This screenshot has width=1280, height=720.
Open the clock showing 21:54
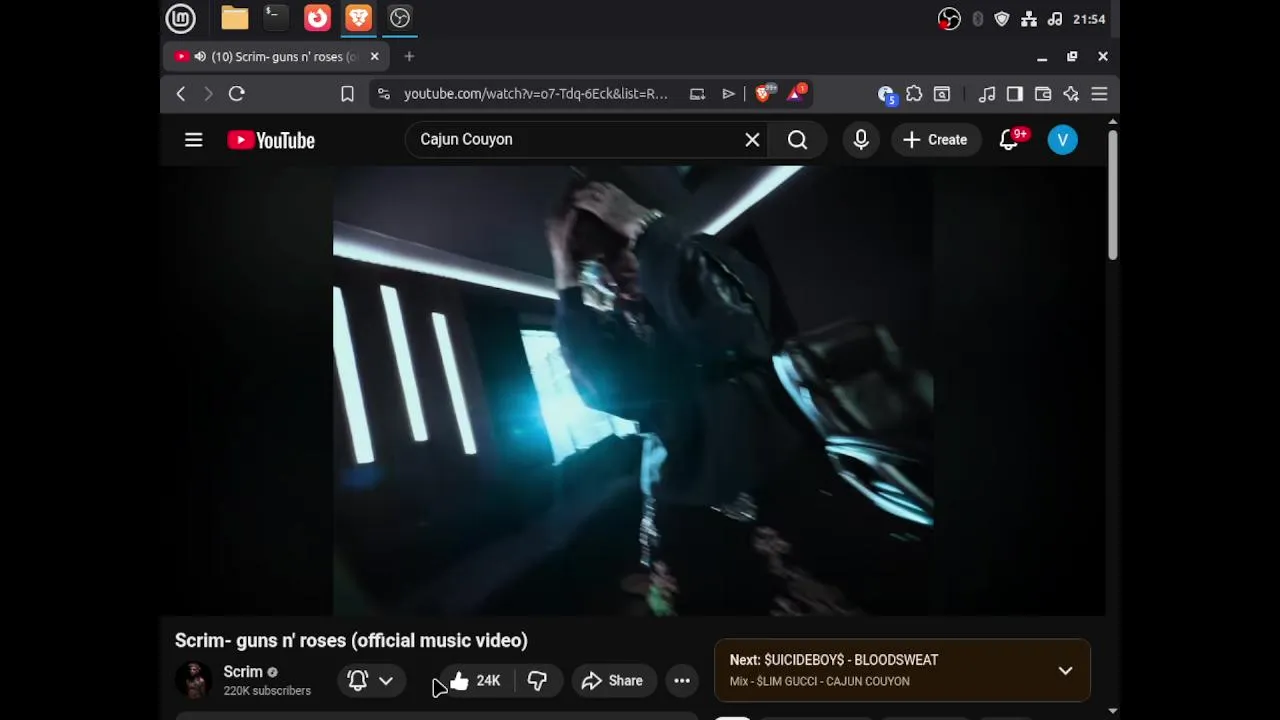coord(1089,19)
